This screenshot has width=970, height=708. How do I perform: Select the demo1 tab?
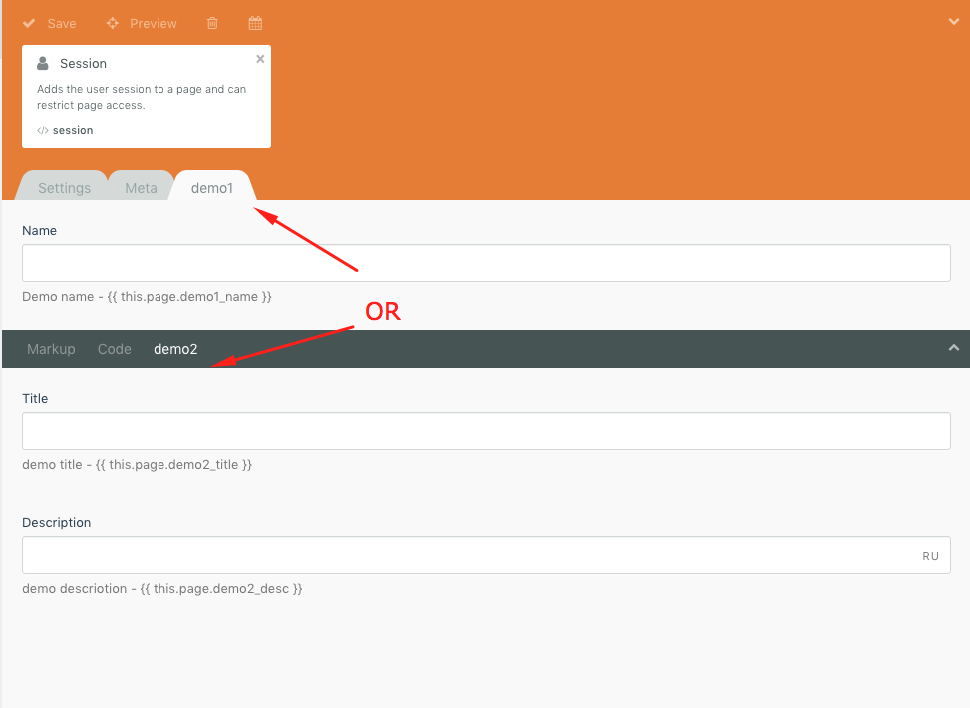click(x=212, y=188)
